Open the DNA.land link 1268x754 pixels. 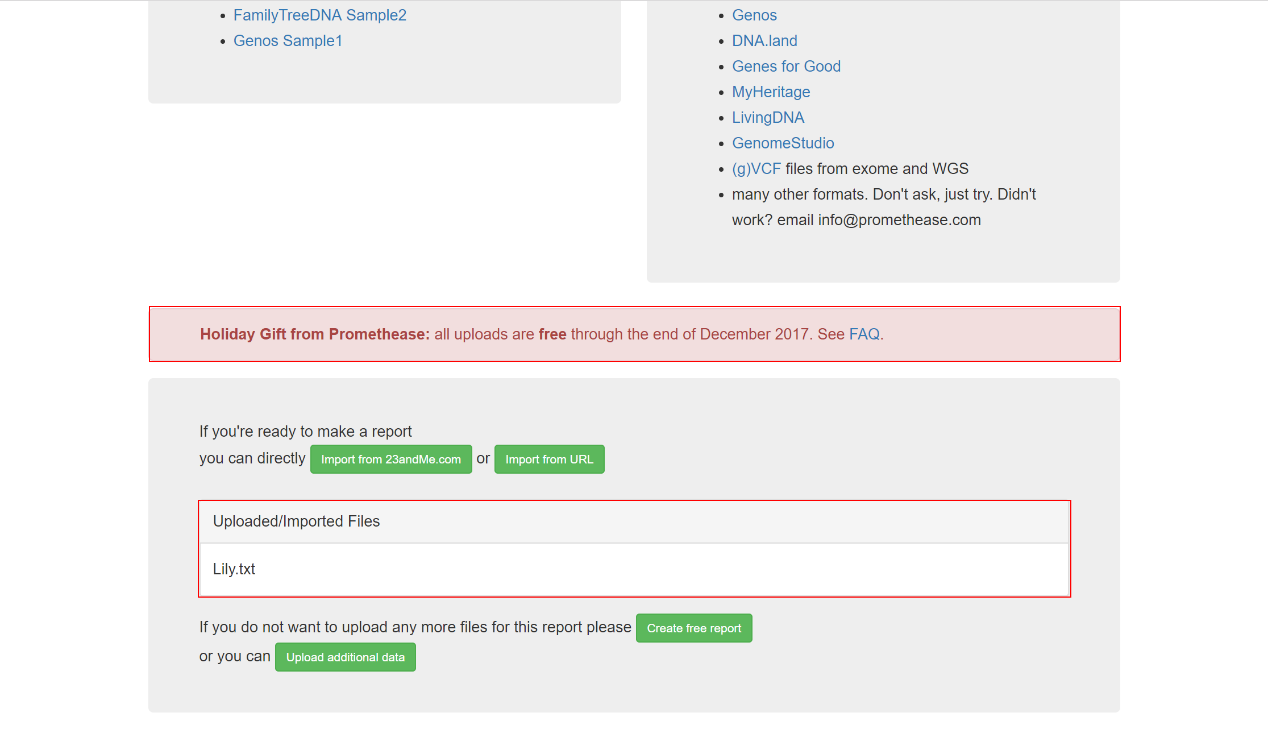(x=765, y=41)
